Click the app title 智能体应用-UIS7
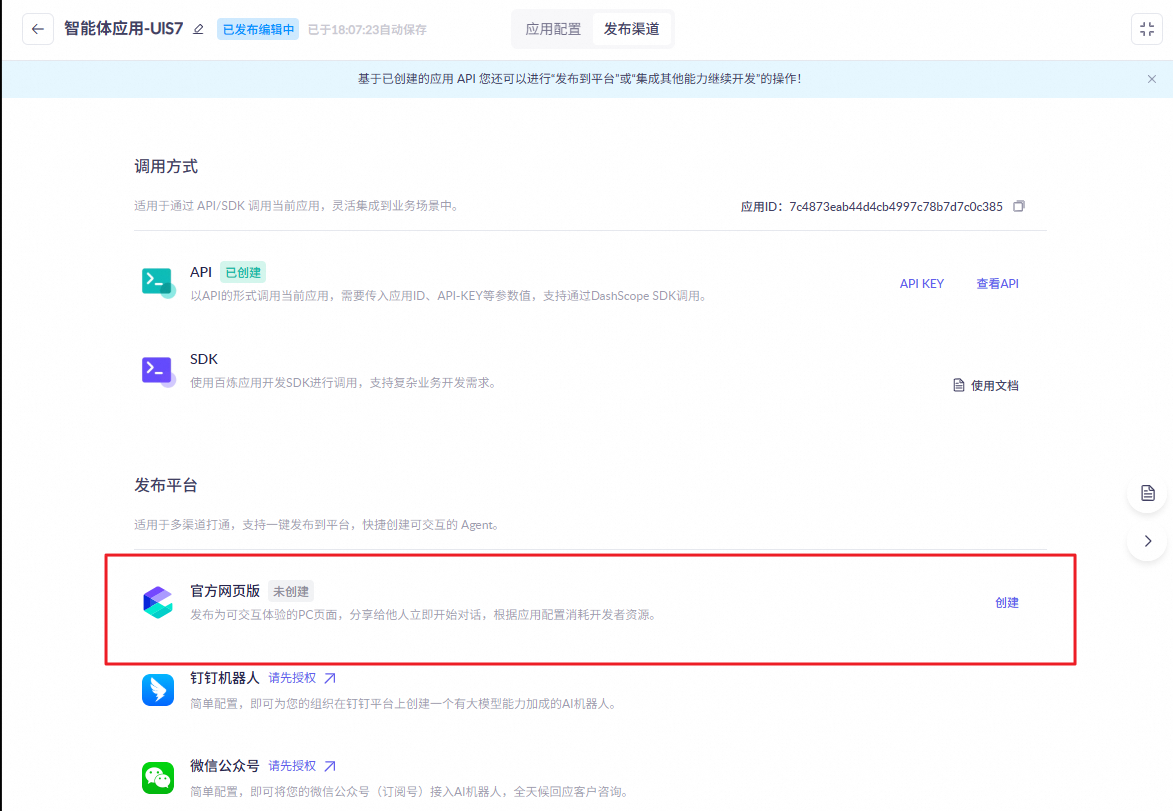The height and width of the screenshot is (811, 1173). (123, 28)
